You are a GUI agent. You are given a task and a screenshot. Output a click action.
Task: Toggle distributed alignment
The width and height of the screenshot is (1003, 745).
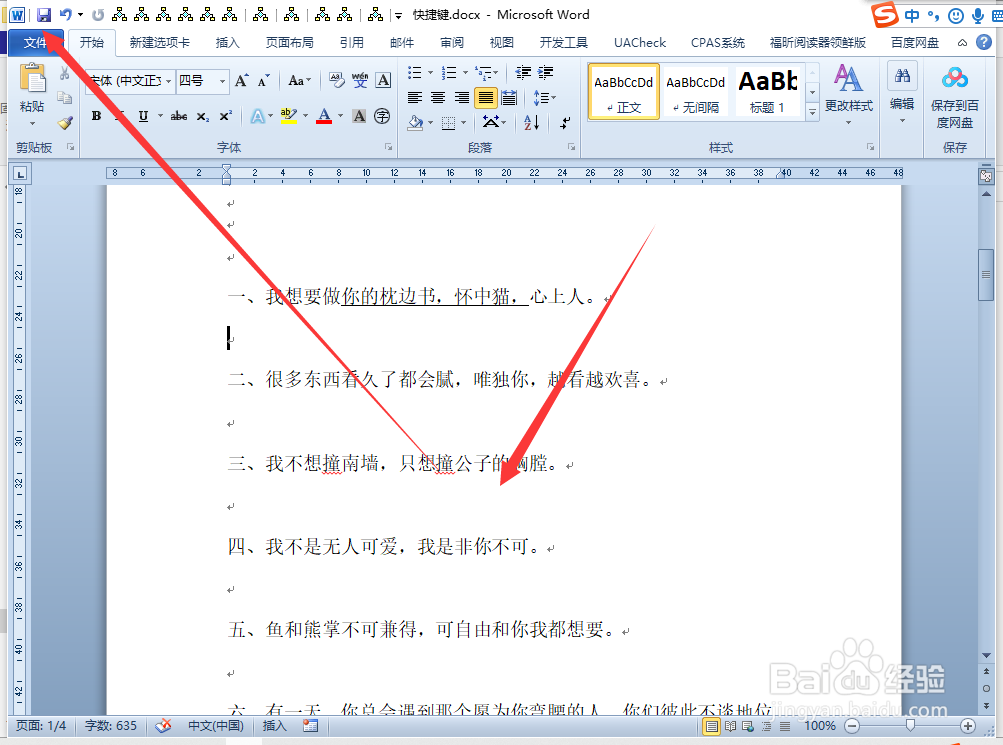pos(509,98)
